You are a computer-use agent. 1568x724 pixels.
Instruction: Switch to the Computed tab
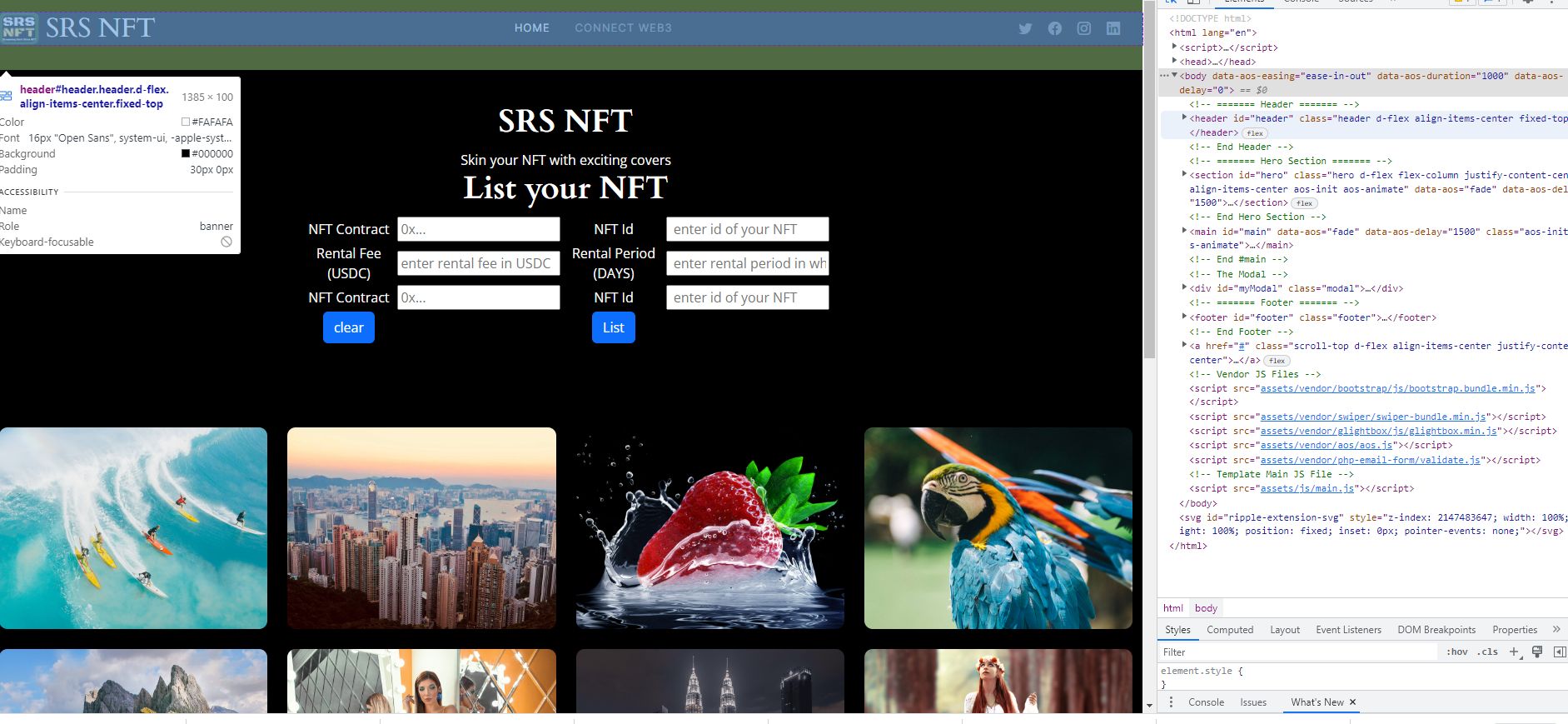pyautogui.click(x=1230, y=630)
